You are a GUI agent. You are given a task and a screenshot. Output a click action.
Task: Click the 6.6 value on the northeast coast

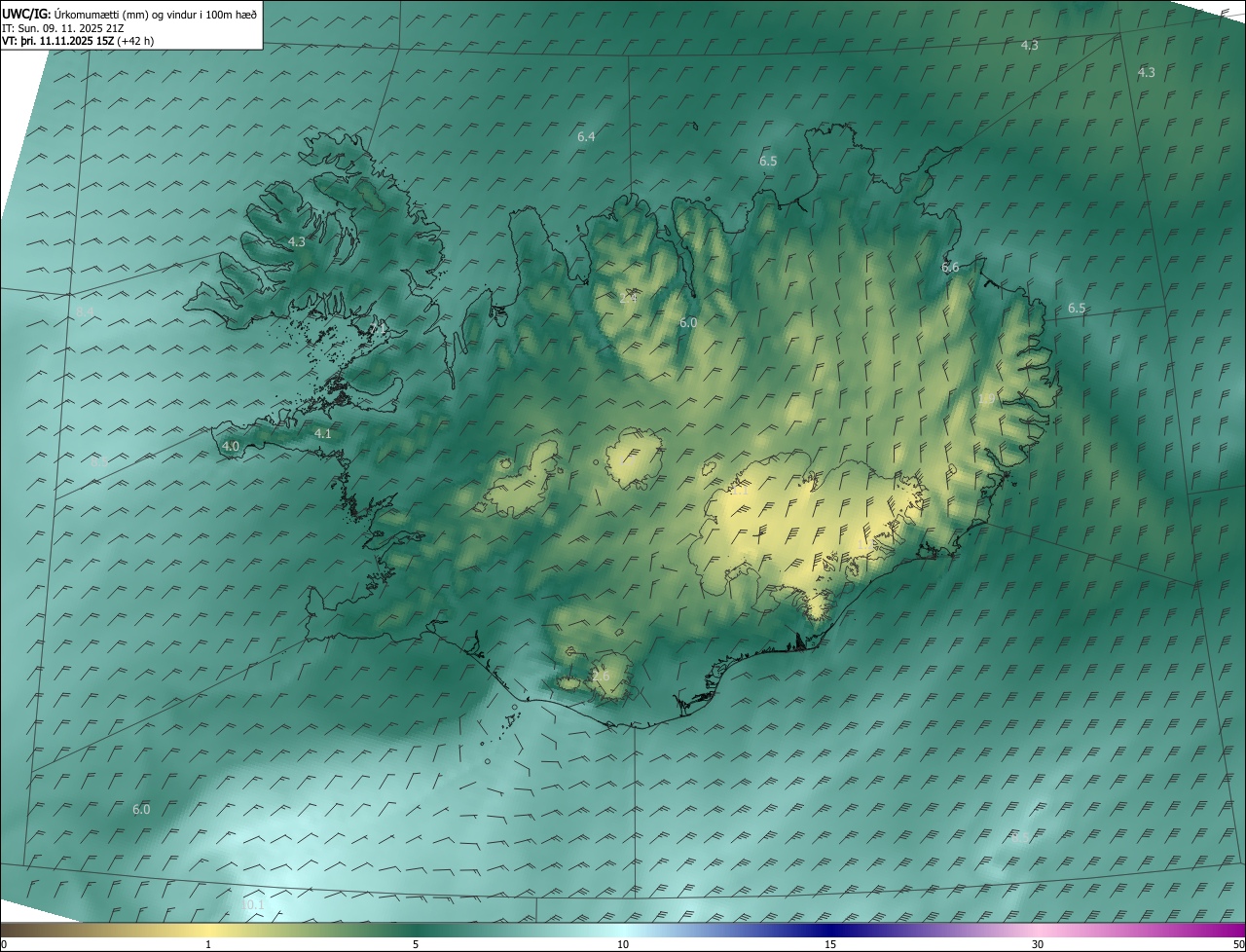coord(950,267)
